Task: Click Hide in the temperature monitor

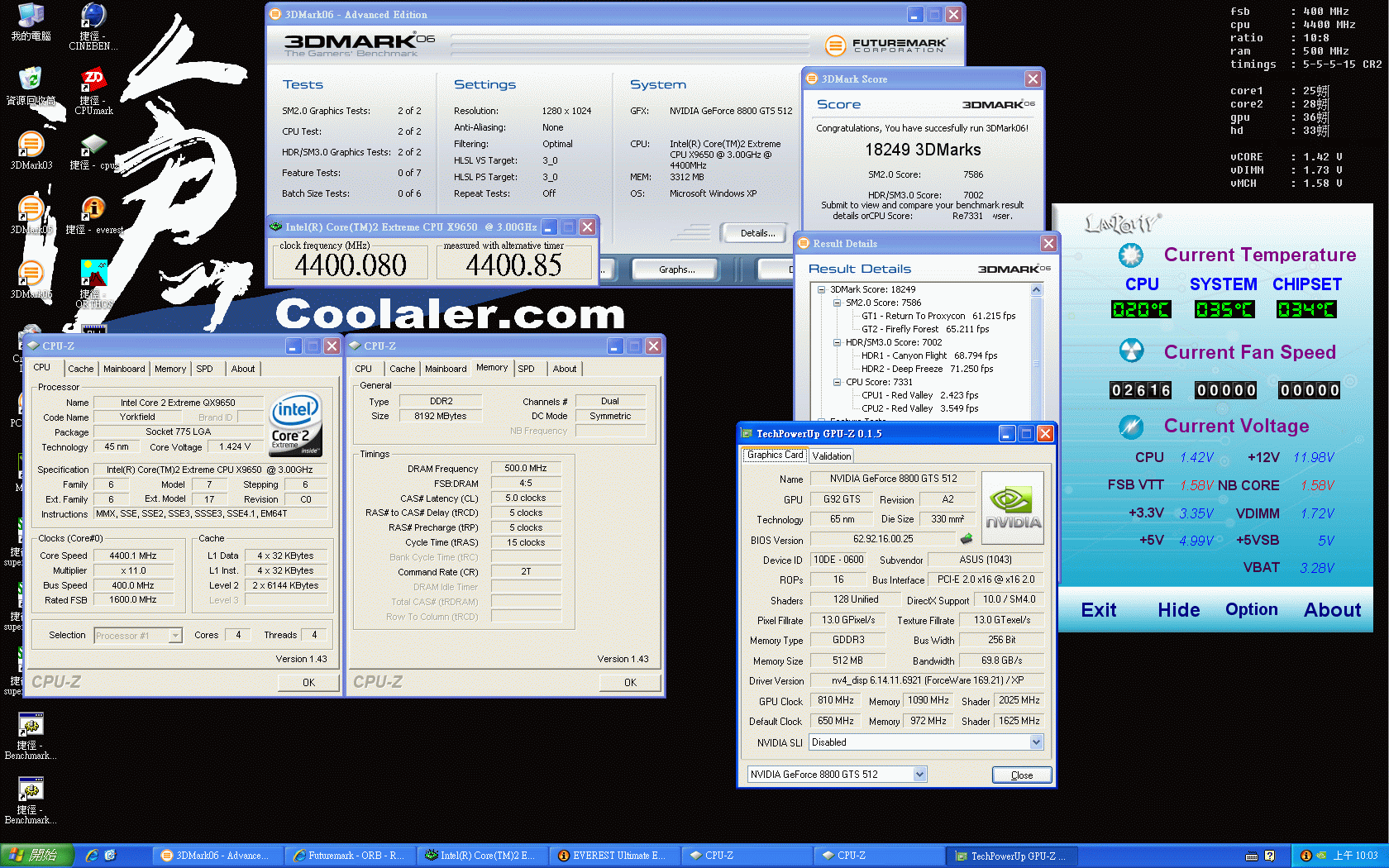Action: tap(1178, 610)
